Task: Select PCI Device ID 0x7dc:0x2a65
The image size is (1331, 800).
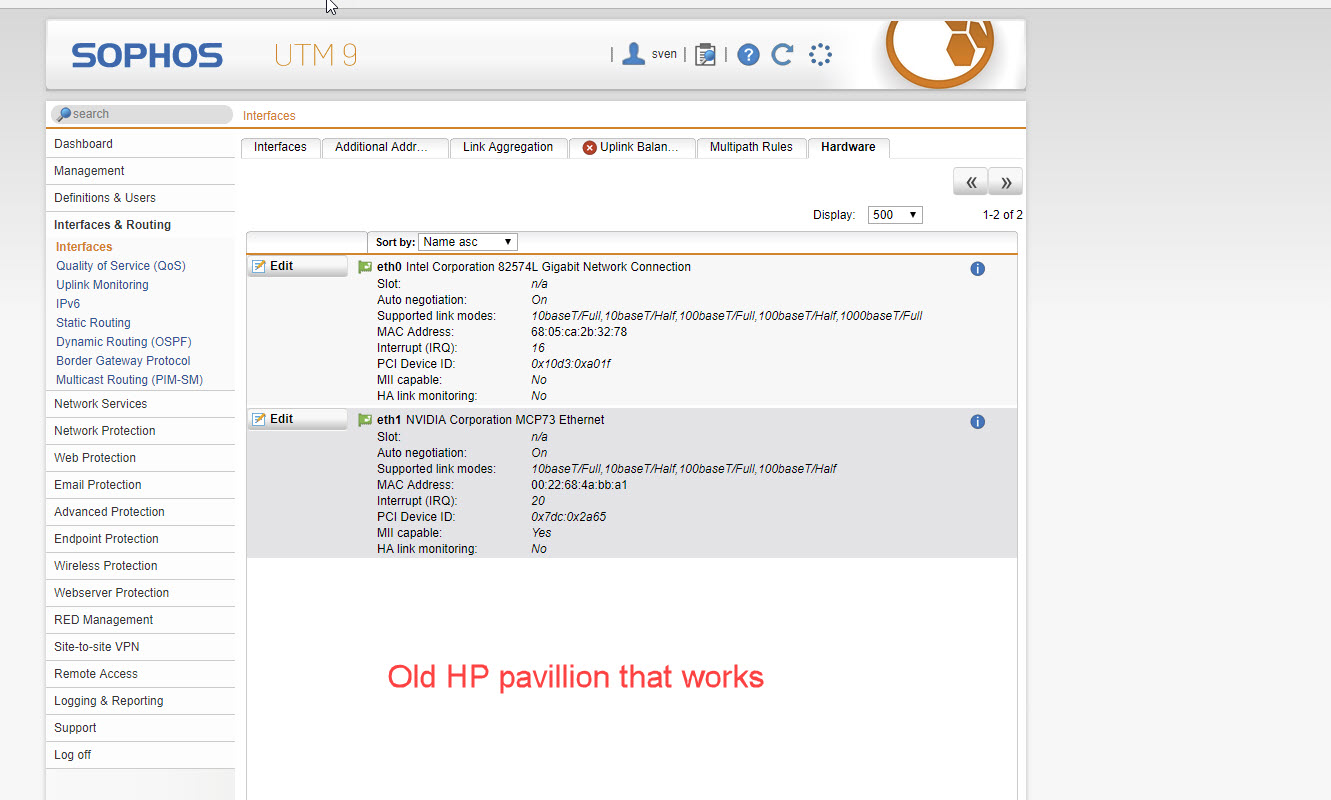Action: tap(568, 517)
